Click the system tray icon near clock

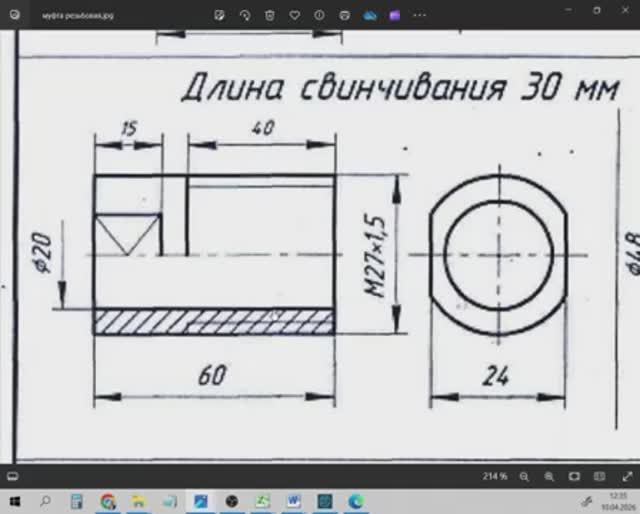pyautogui.click(x=587, y=501)
